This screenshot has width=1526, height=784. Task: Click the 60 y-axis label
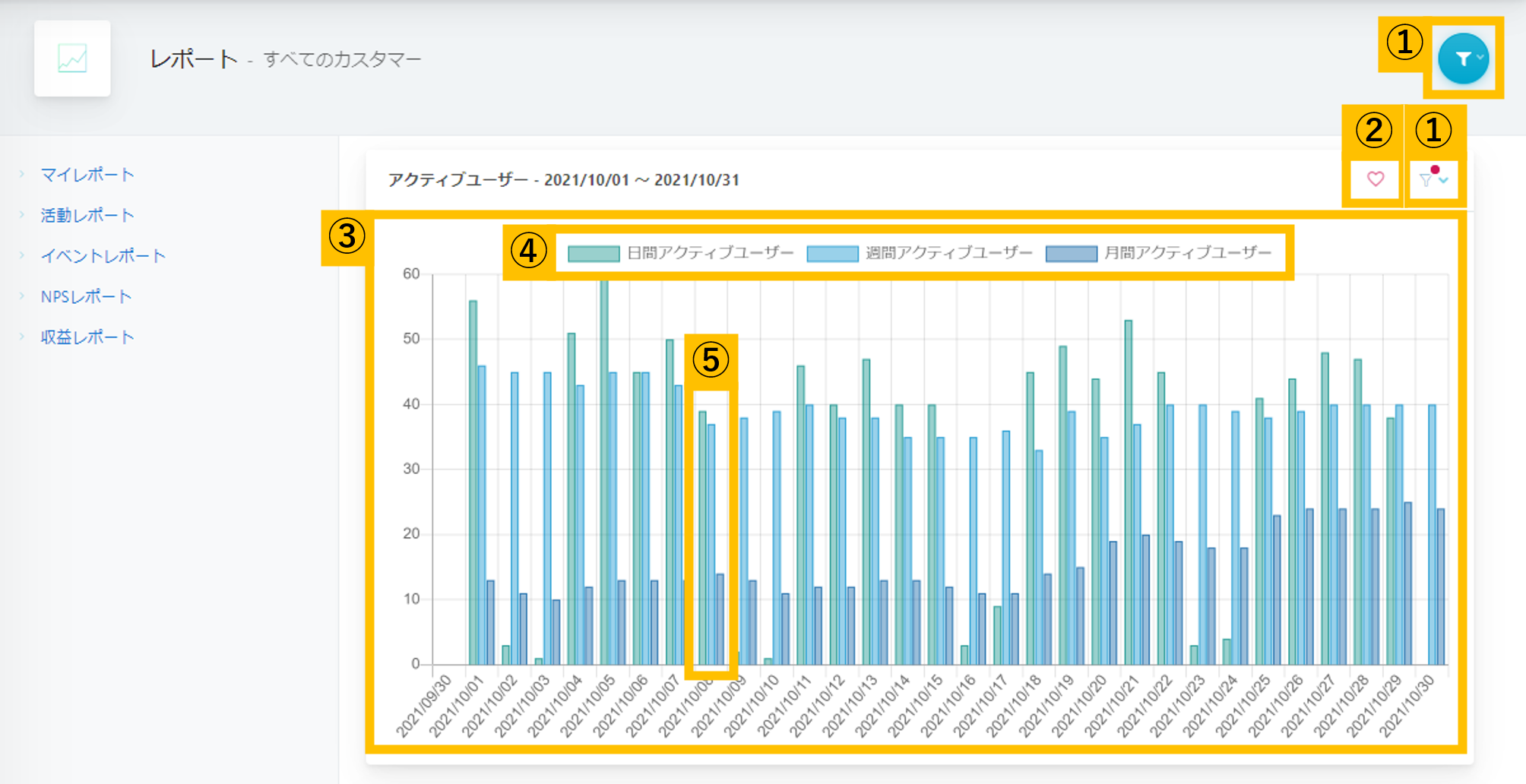411,273
